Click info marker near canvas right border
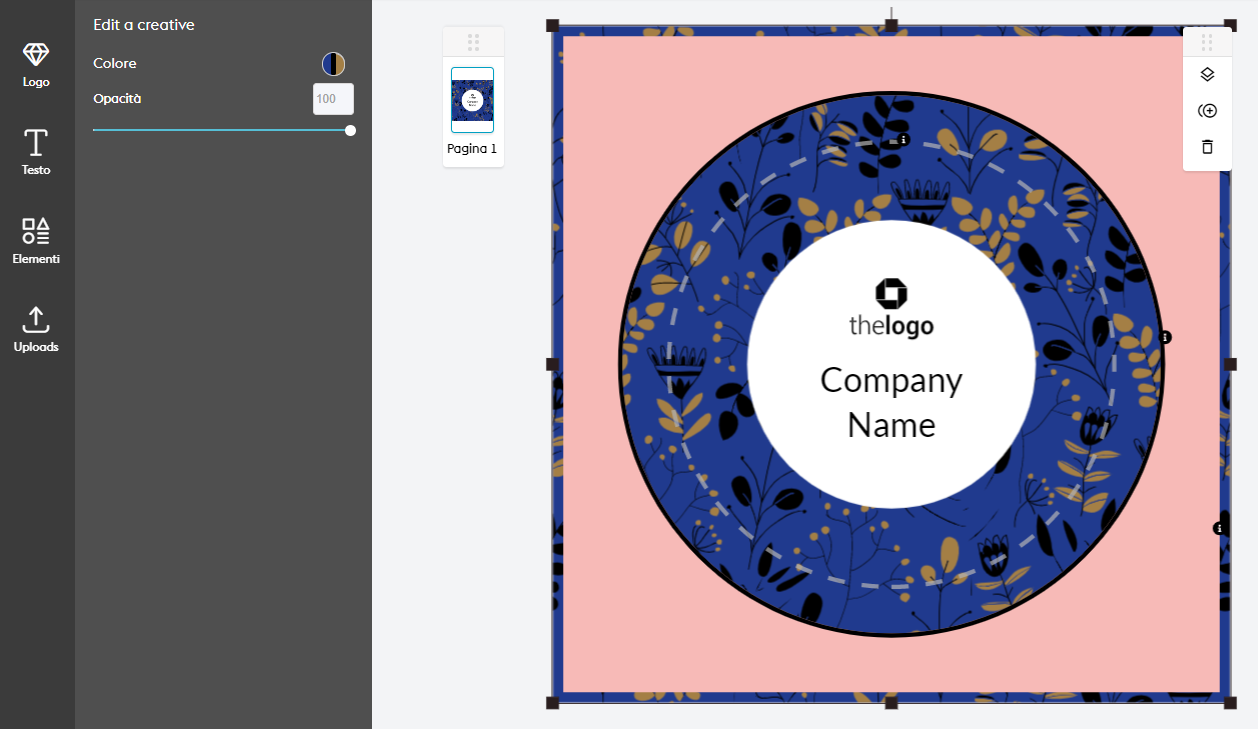 click(1219, 528)
